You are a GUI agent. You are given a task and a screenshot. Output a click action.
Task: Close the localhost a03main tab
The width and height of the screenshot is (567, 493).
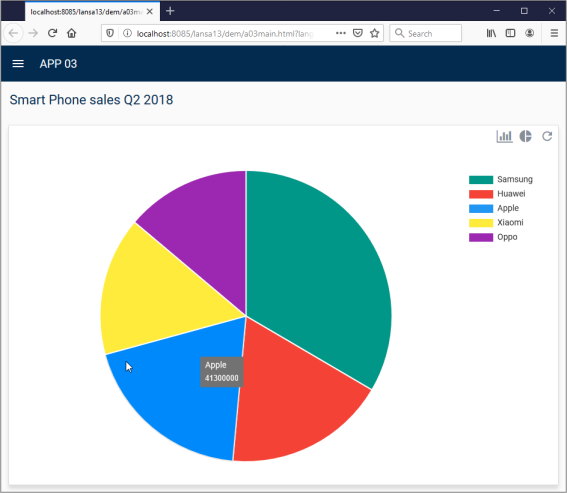(150, 12)
